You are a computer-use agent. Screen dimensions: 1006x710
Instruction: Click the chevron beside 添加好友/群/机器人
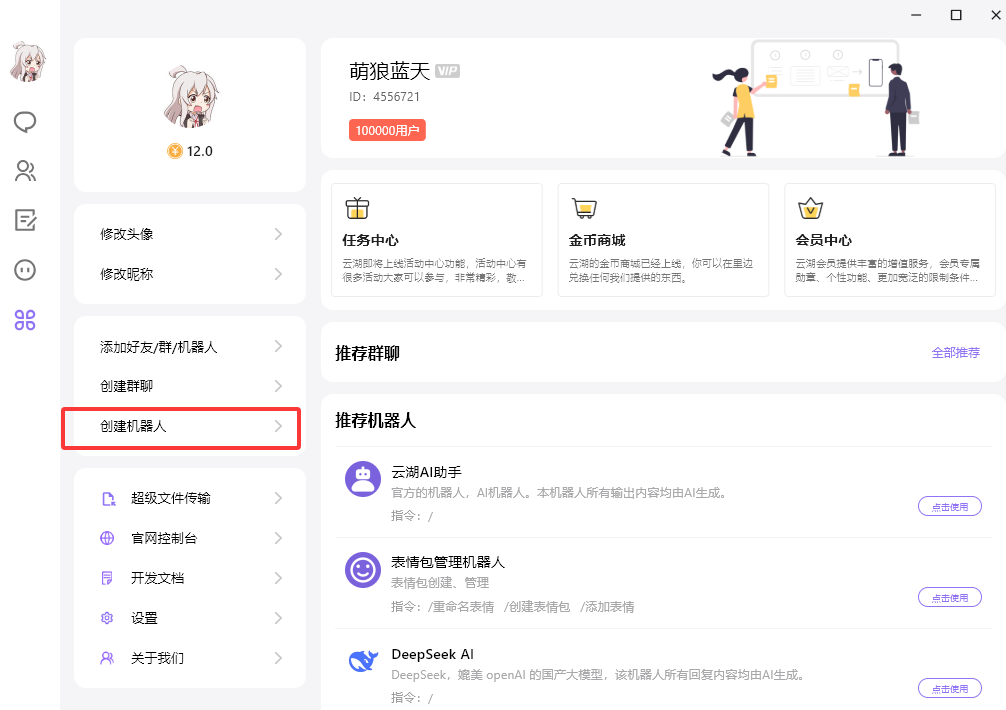tap(278, 346)
